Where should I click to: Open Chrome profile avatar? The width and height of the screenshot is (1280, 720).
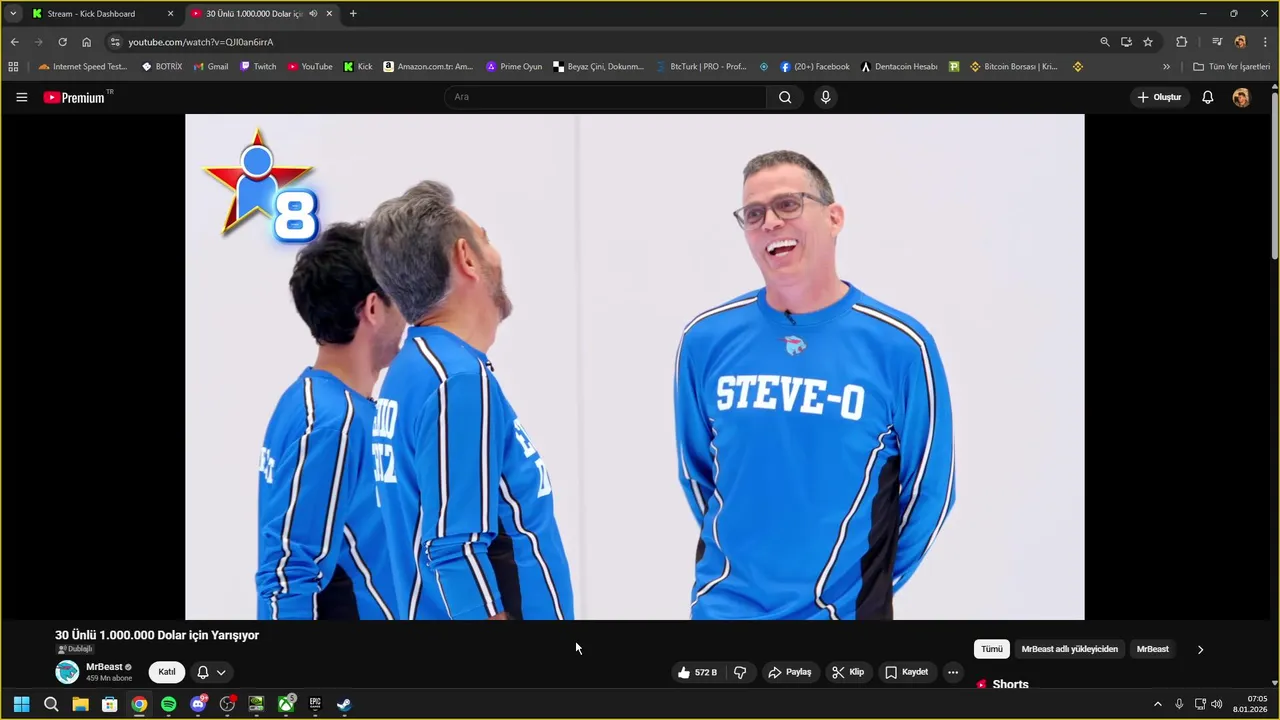(x=1240, y=42)
